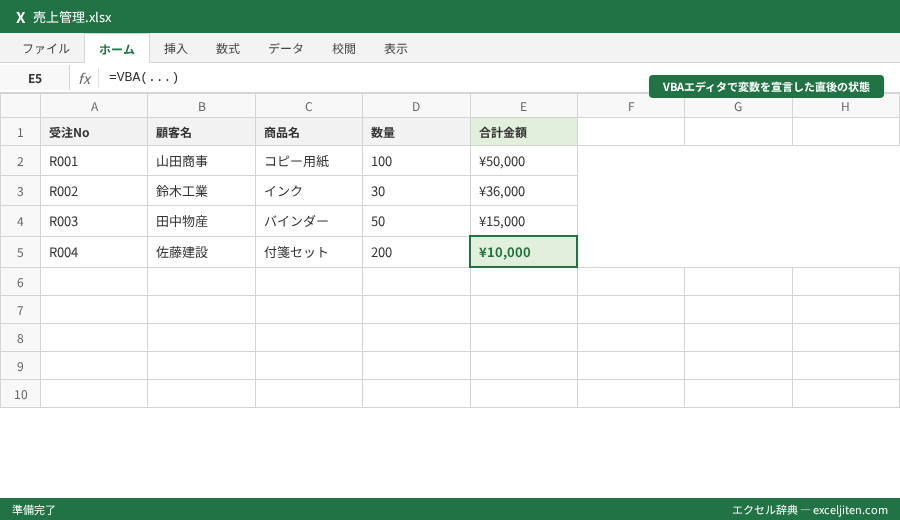900x520 pixels.
Task: Select column E header
Action: [523, 106]
